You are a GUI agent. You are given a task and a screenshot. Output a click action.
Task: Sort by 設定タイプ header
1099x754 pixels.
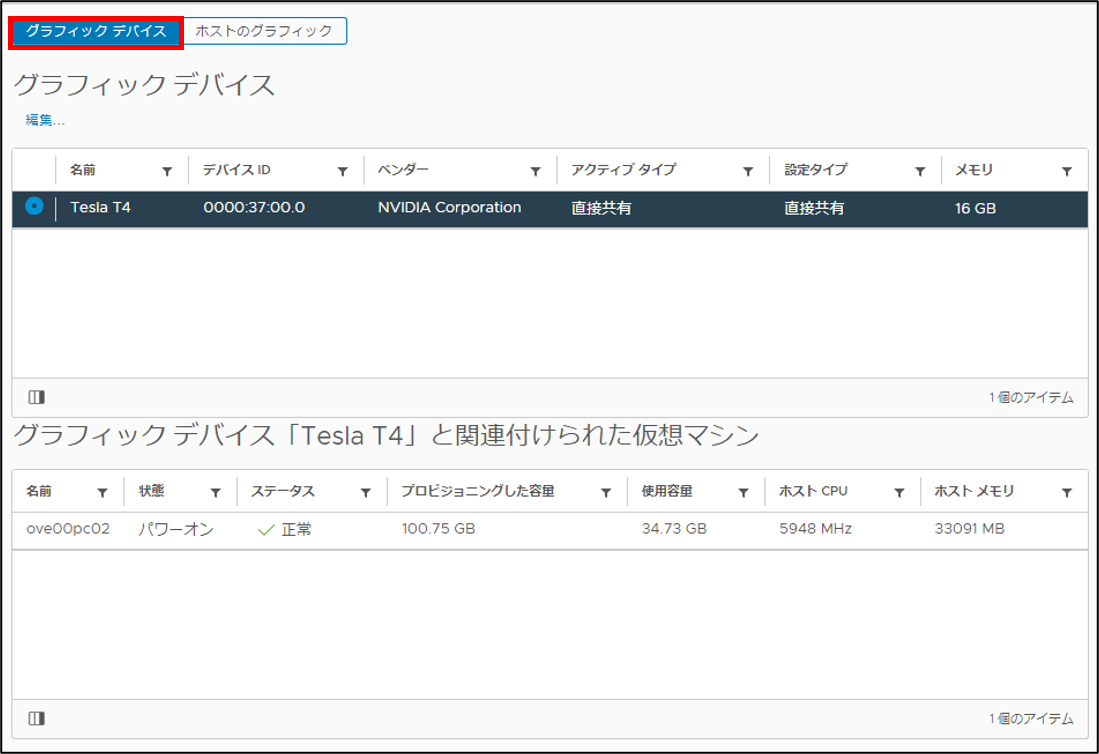(x=816, y=170)
